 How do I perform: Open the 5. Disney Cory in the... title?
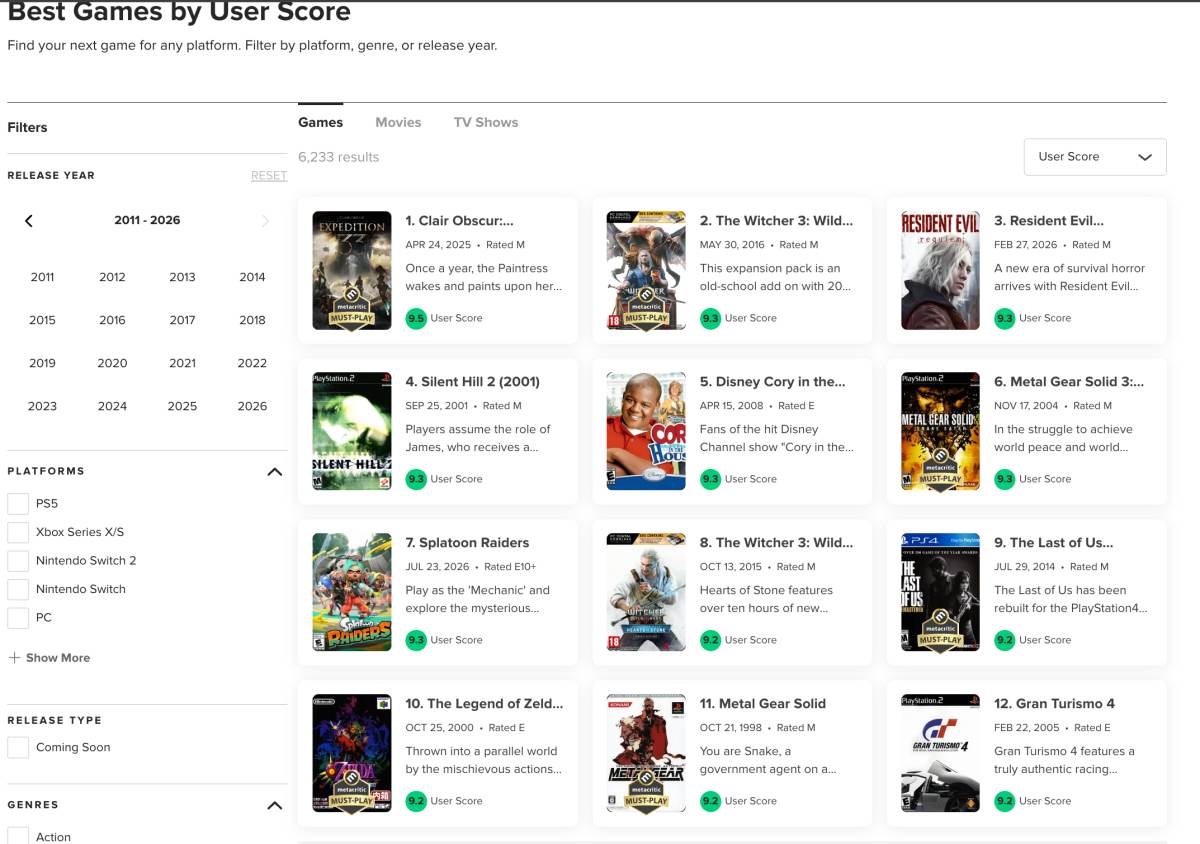(x=773, y=382)
